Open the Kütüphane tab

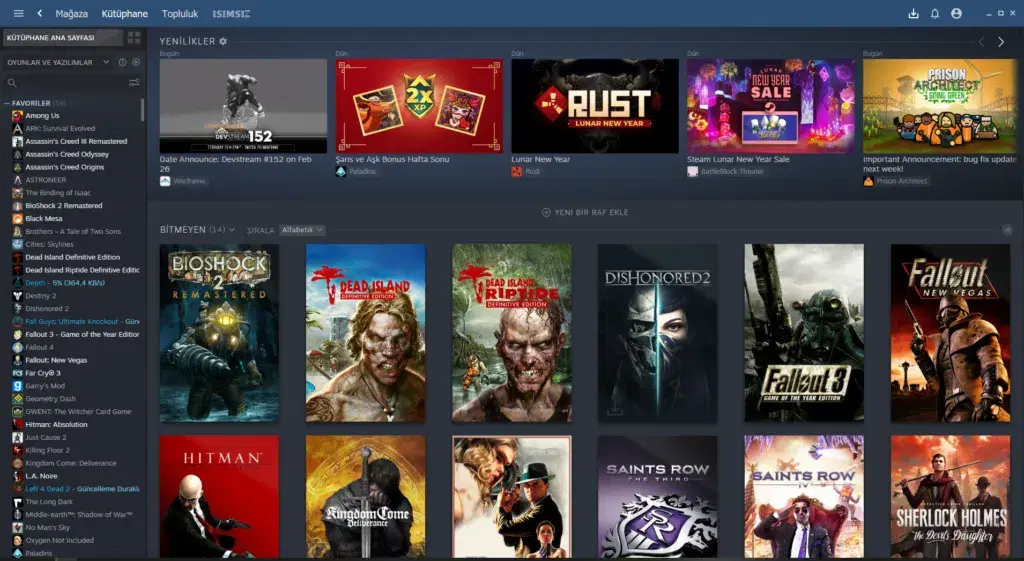point(125,14)
